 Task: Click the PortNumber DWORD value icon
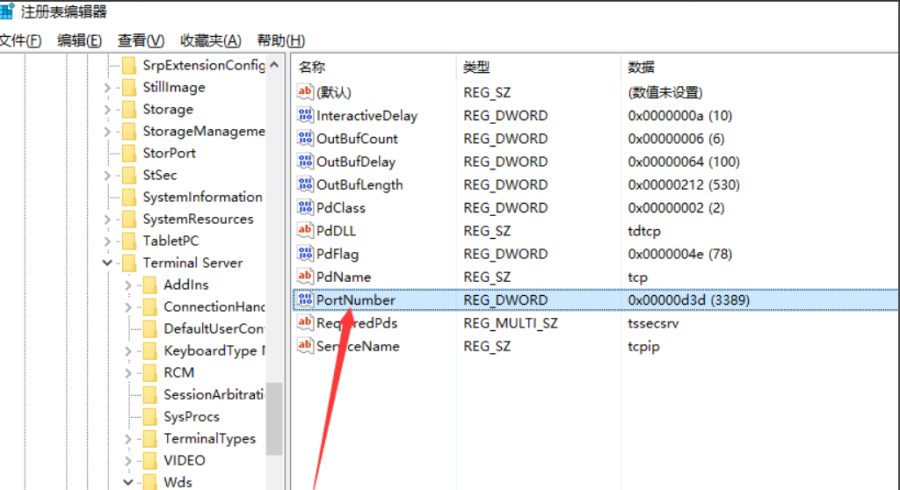coord(306,300)
